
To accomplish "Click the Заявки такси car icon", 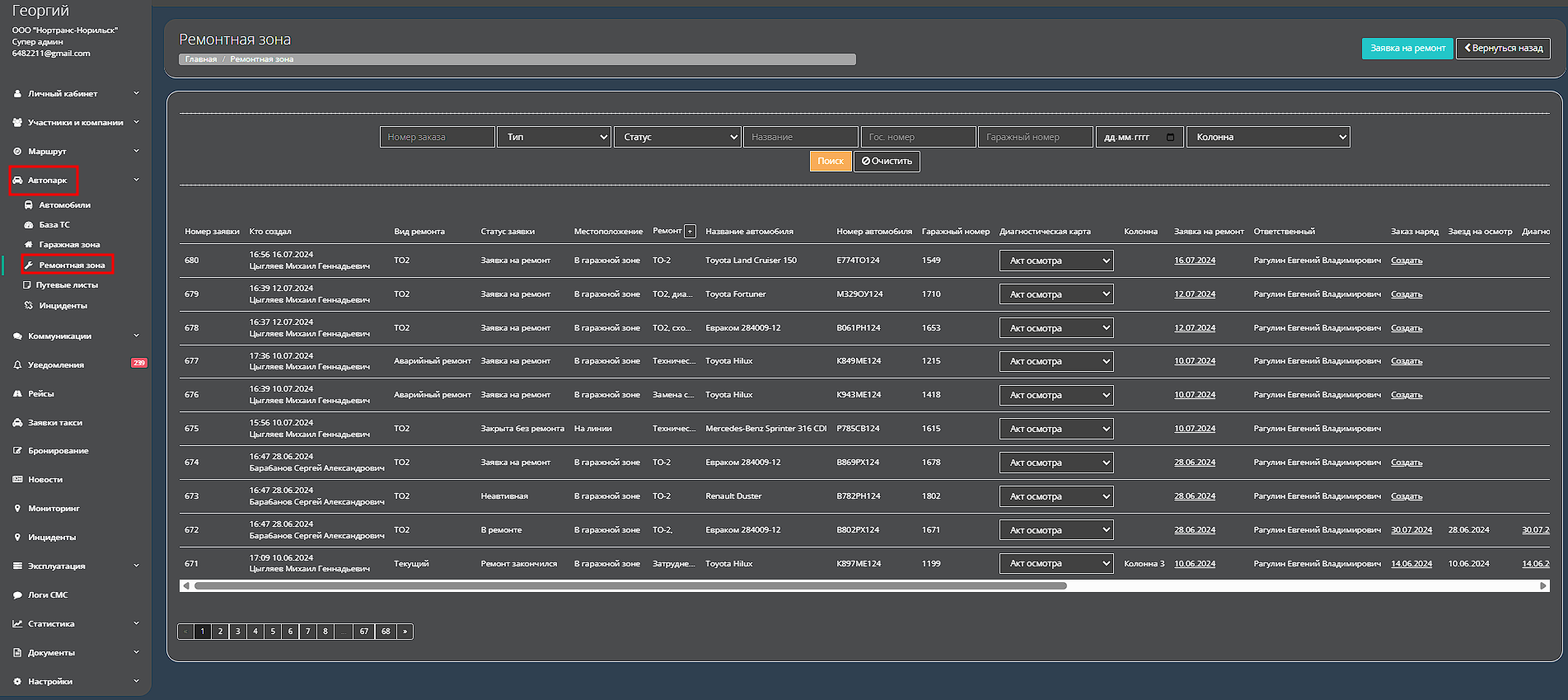I will pyautogui.click(x=17, y=423).
